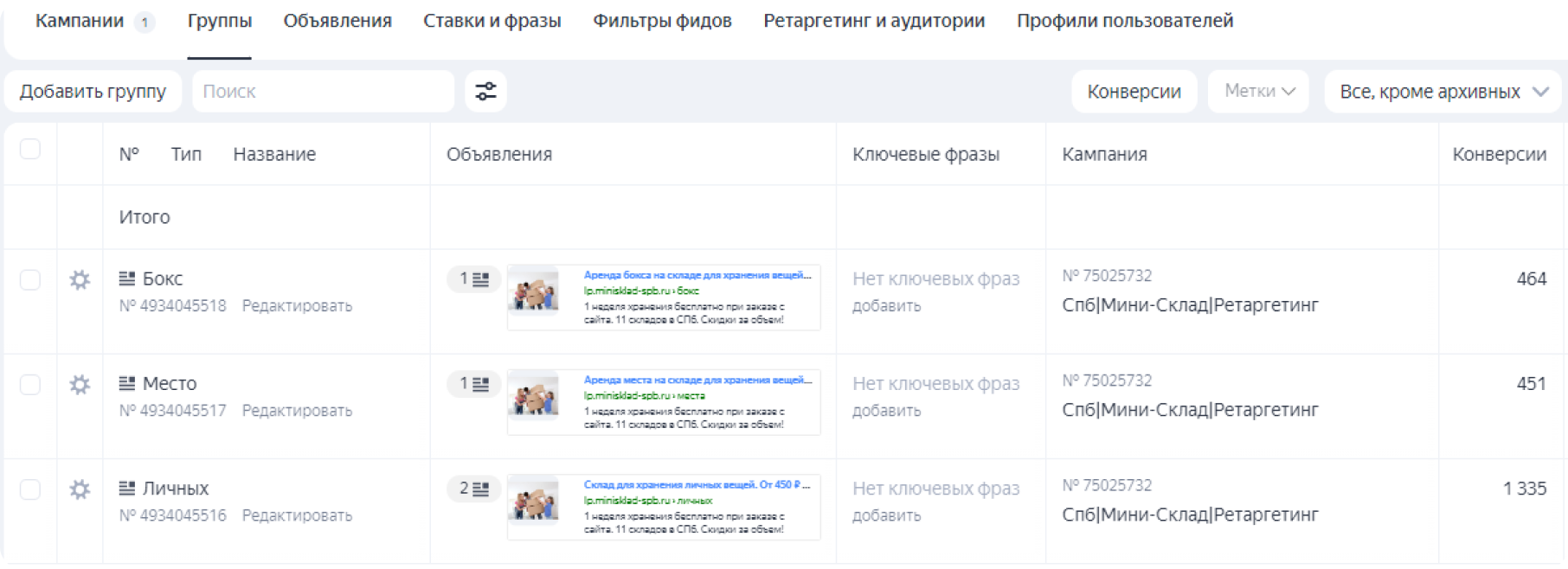Click the group type icon beside Бокс
The height and width of the screenshot is (569, 1568).
point(127,278)
